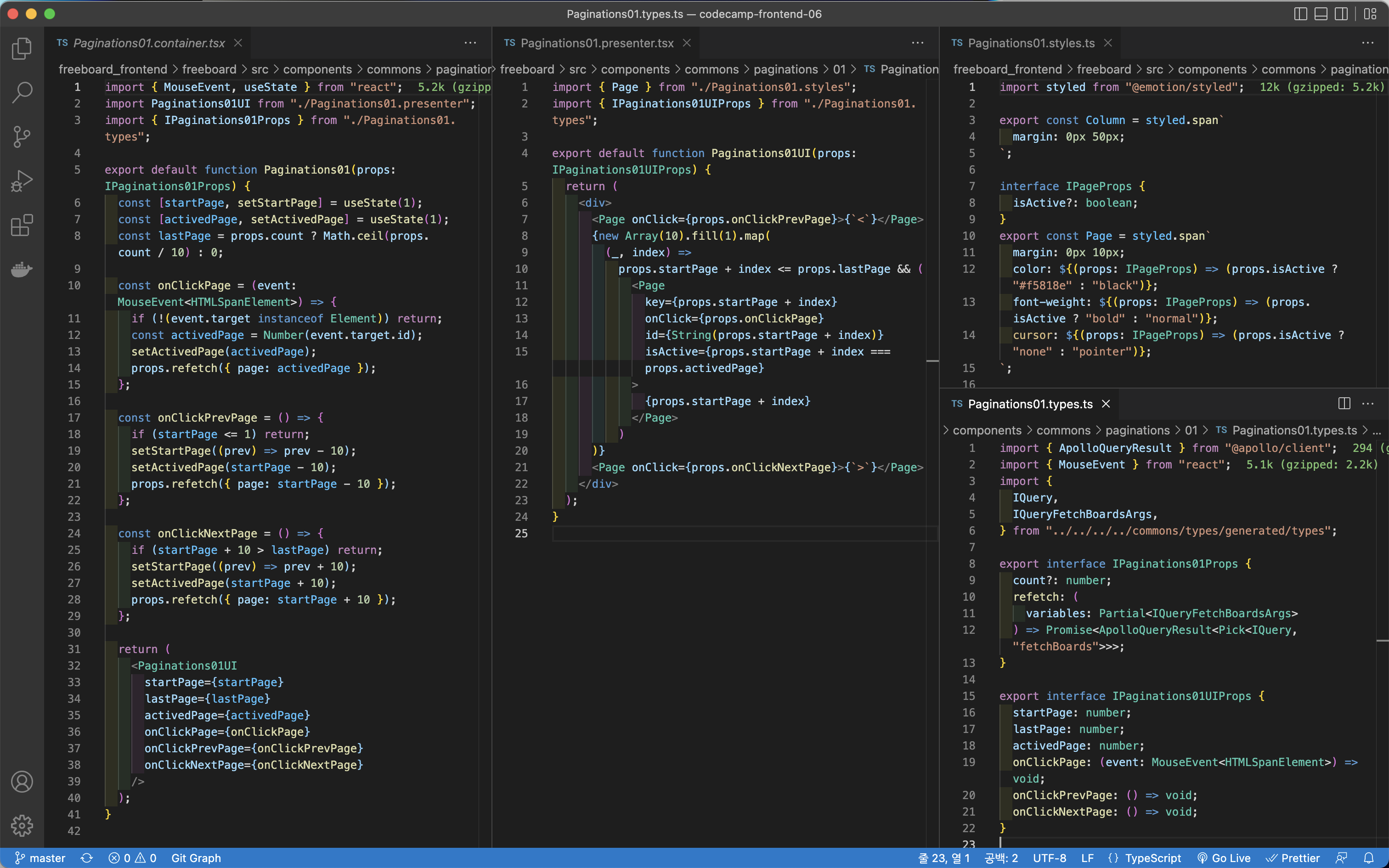Open the Search view in activity bar
The height and width of the screenshot is (868, 1389).
point(22,92)
